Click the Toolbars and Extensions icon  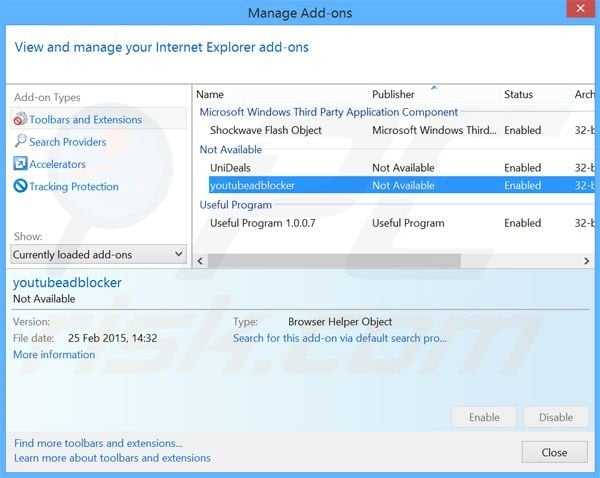pyautogui.click(x=20, y=120)
